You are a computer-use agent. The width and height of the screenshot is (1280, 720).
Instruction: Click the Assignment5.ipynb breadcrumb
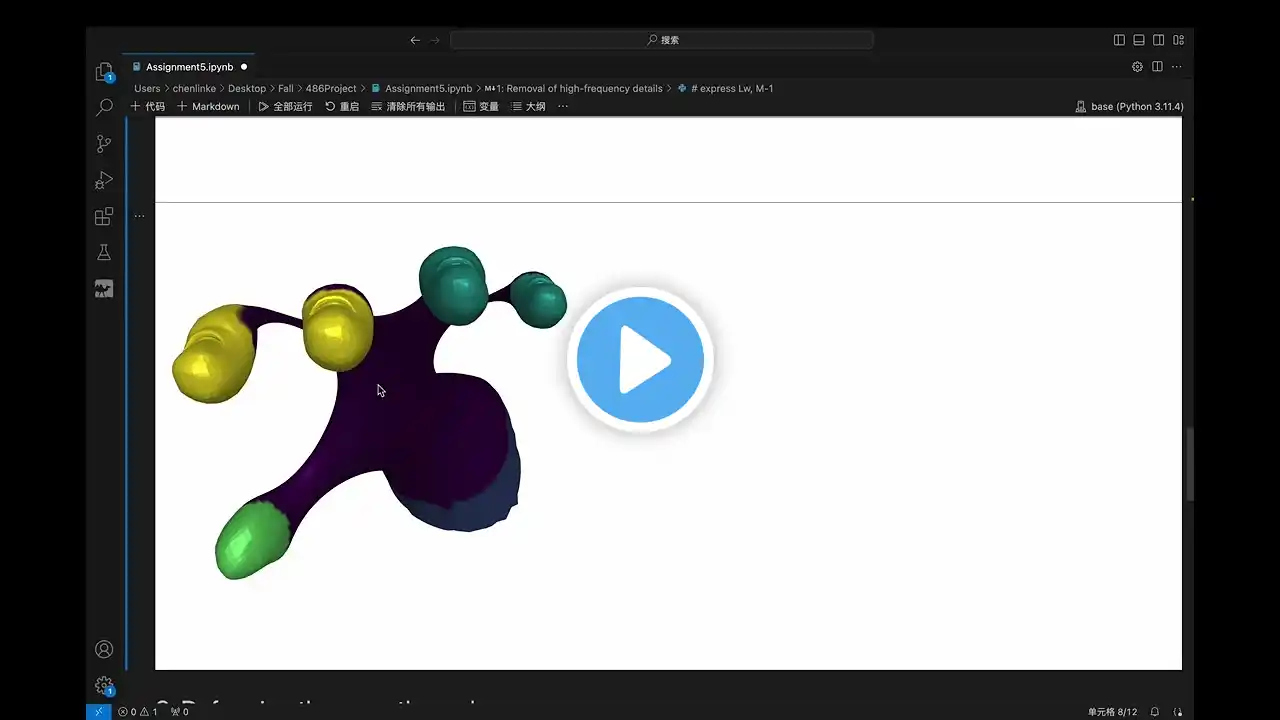421,88
